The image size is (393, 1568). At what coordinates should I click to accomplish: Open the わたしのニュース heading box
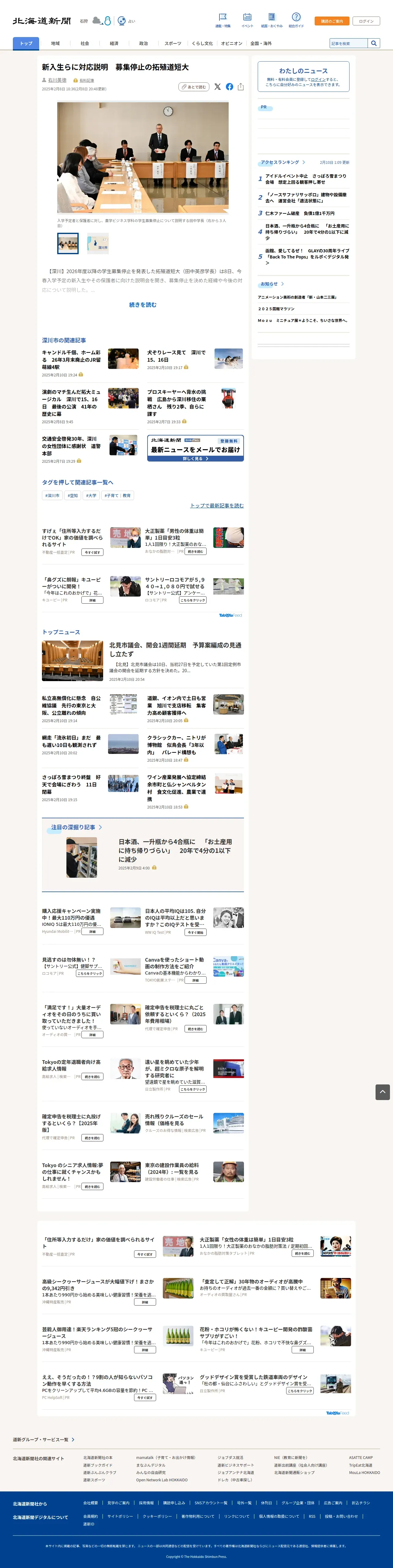tap(304, 76)
